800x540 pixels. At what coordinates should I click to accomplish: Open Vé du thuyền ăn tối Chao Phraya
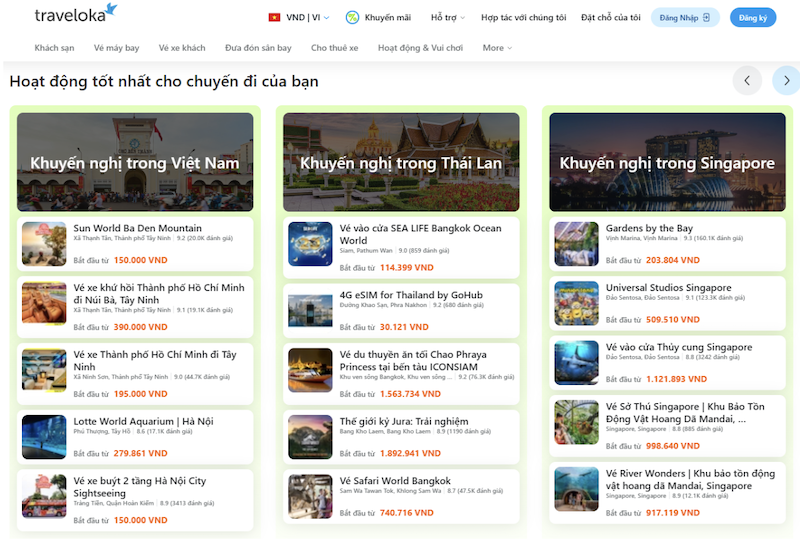click(413, 360)
